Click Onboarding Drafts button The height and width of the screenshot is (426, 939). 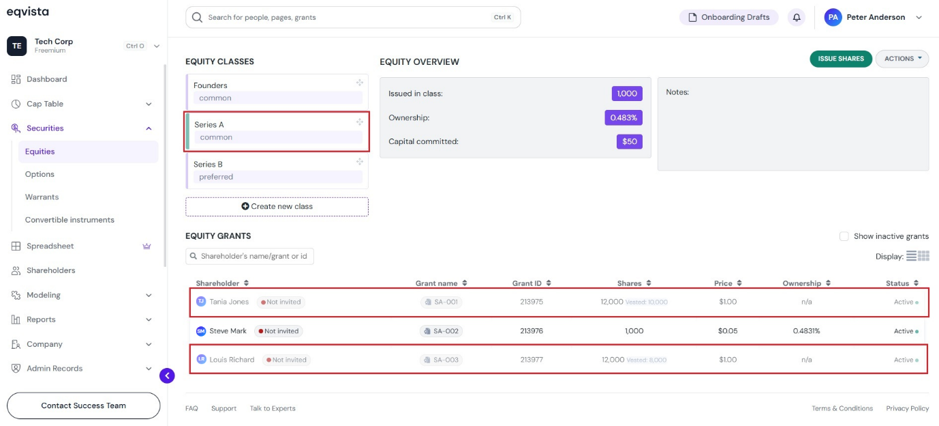(729, 17)
